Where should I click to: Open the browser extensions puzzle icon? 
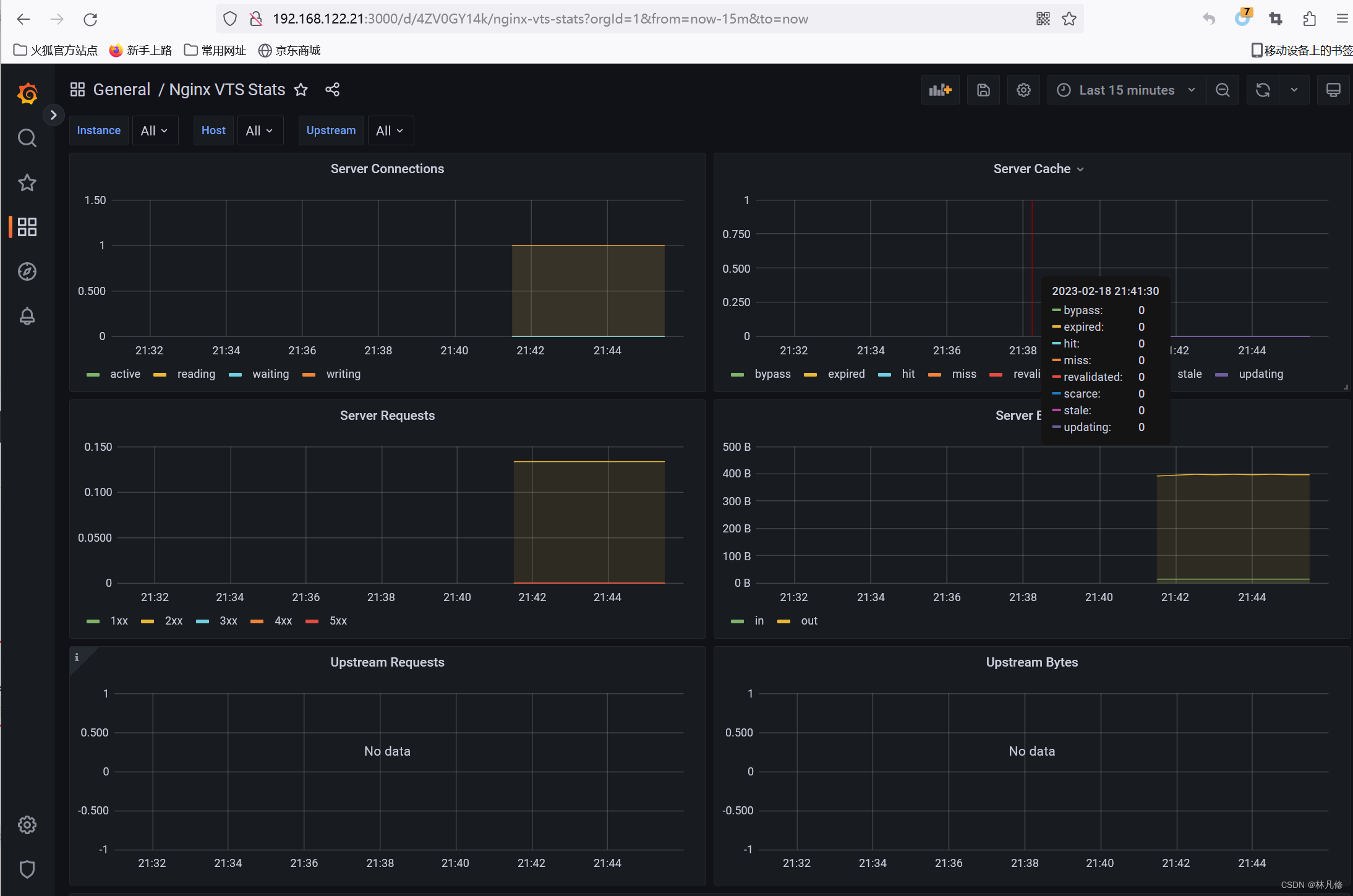1308,19
